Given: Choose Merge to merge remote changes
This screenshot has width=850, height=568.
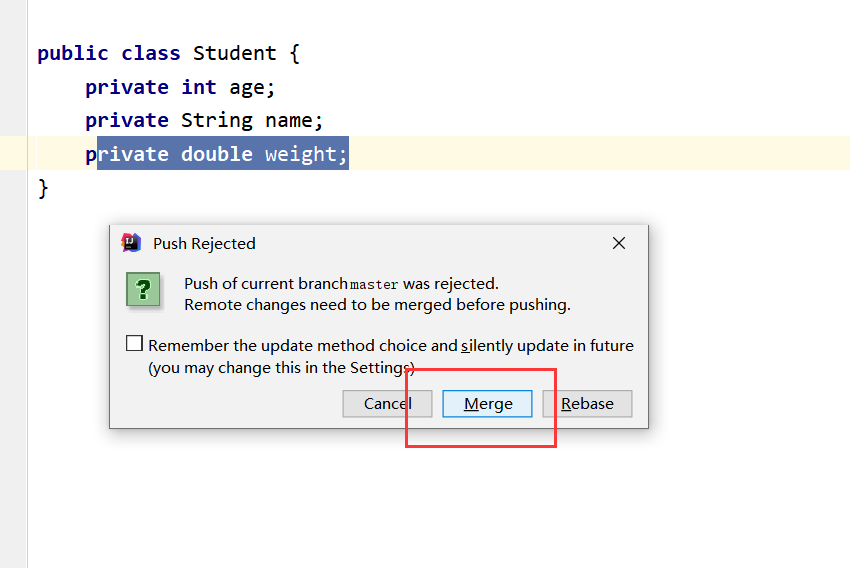Looking at the screenshot, I should coord(488,404).
